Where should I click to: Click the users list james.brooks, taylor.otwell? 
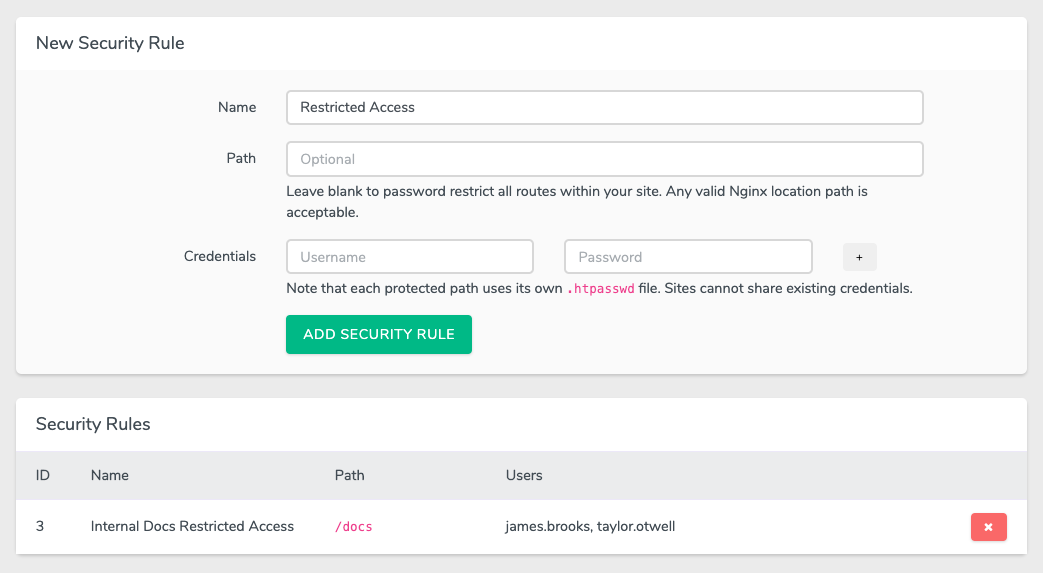pos(590,526)
